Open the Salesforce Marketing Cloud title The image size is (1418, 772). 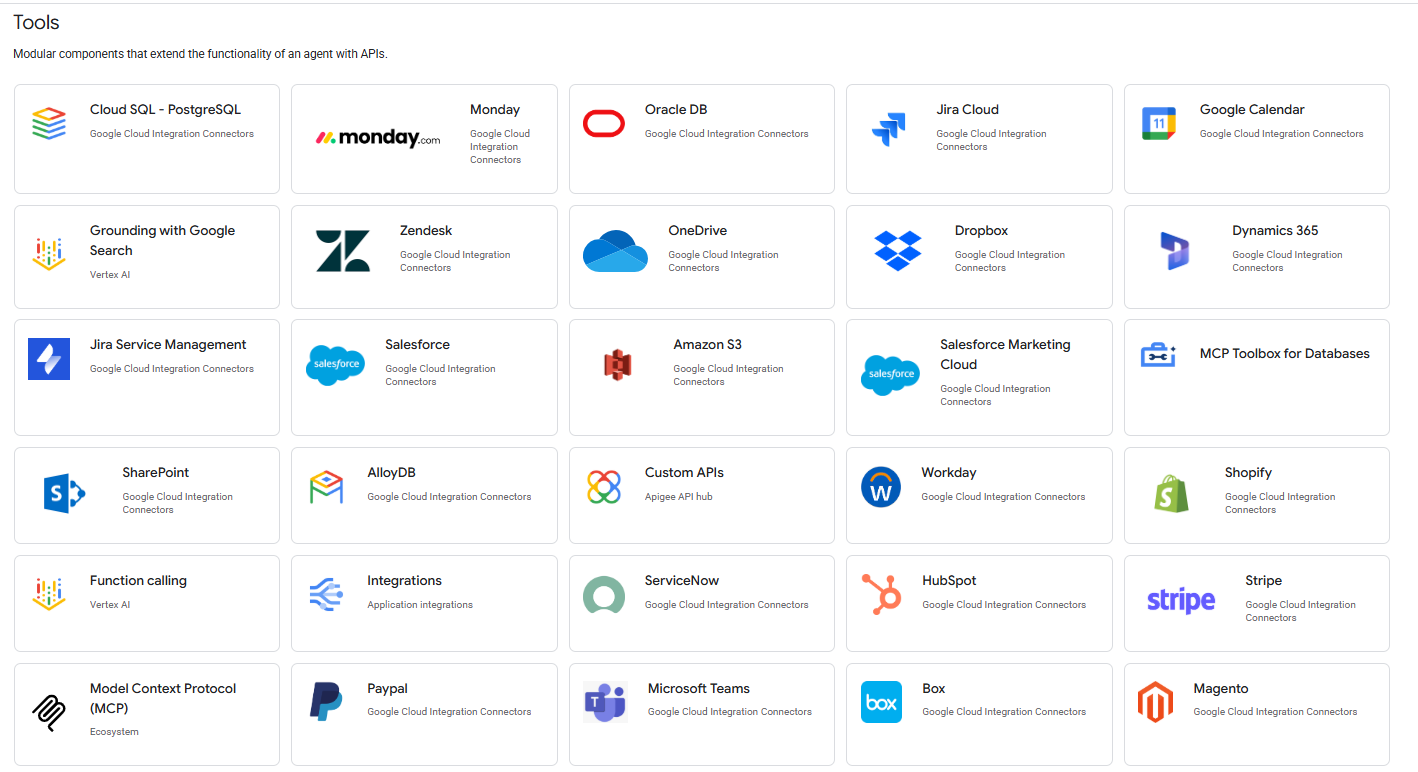pyautogui.click(x=1005, y=355)
